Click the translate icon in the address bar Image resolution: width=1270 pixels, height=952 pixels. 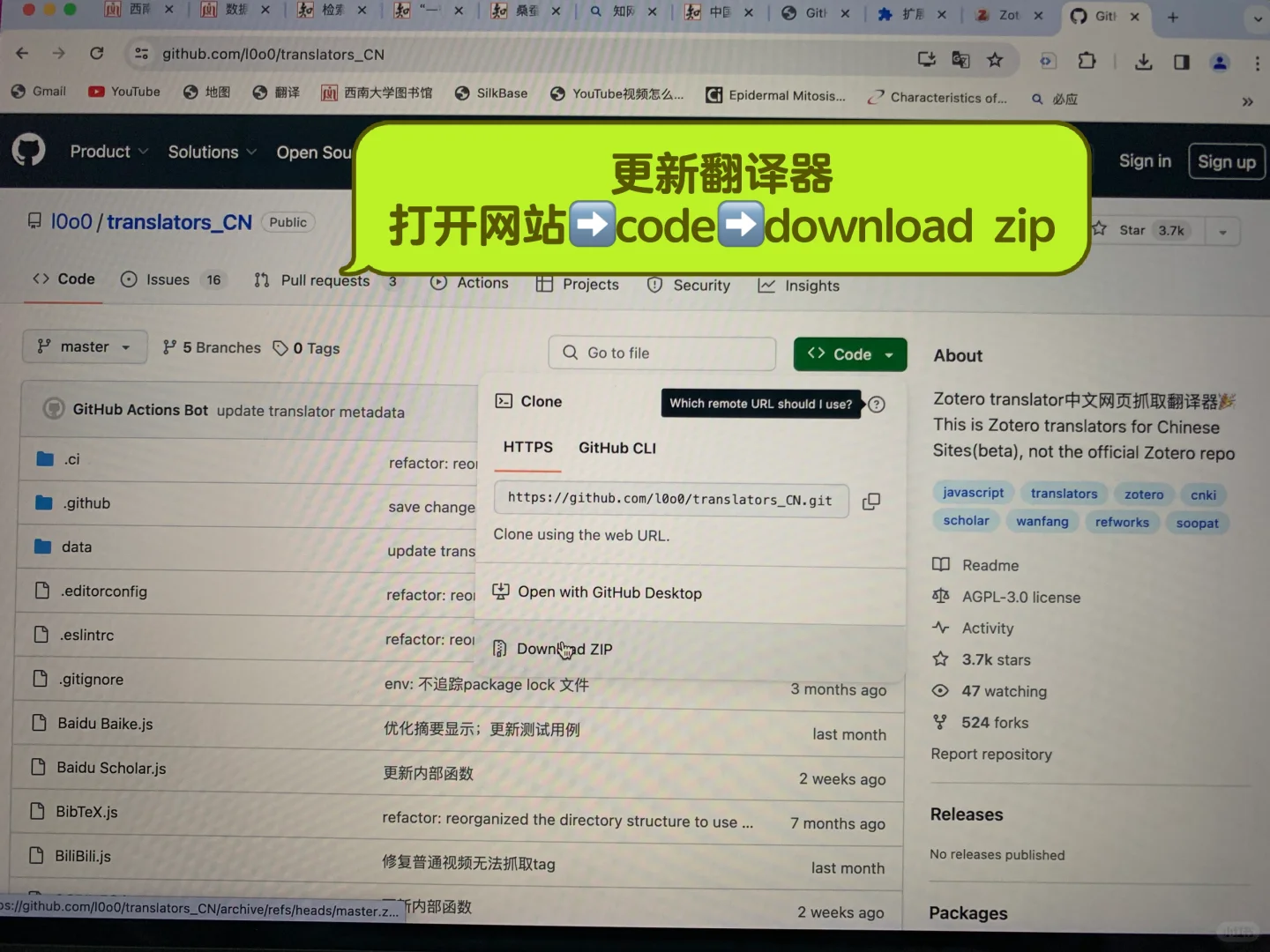pyautogui.click(x=960, y=59)
